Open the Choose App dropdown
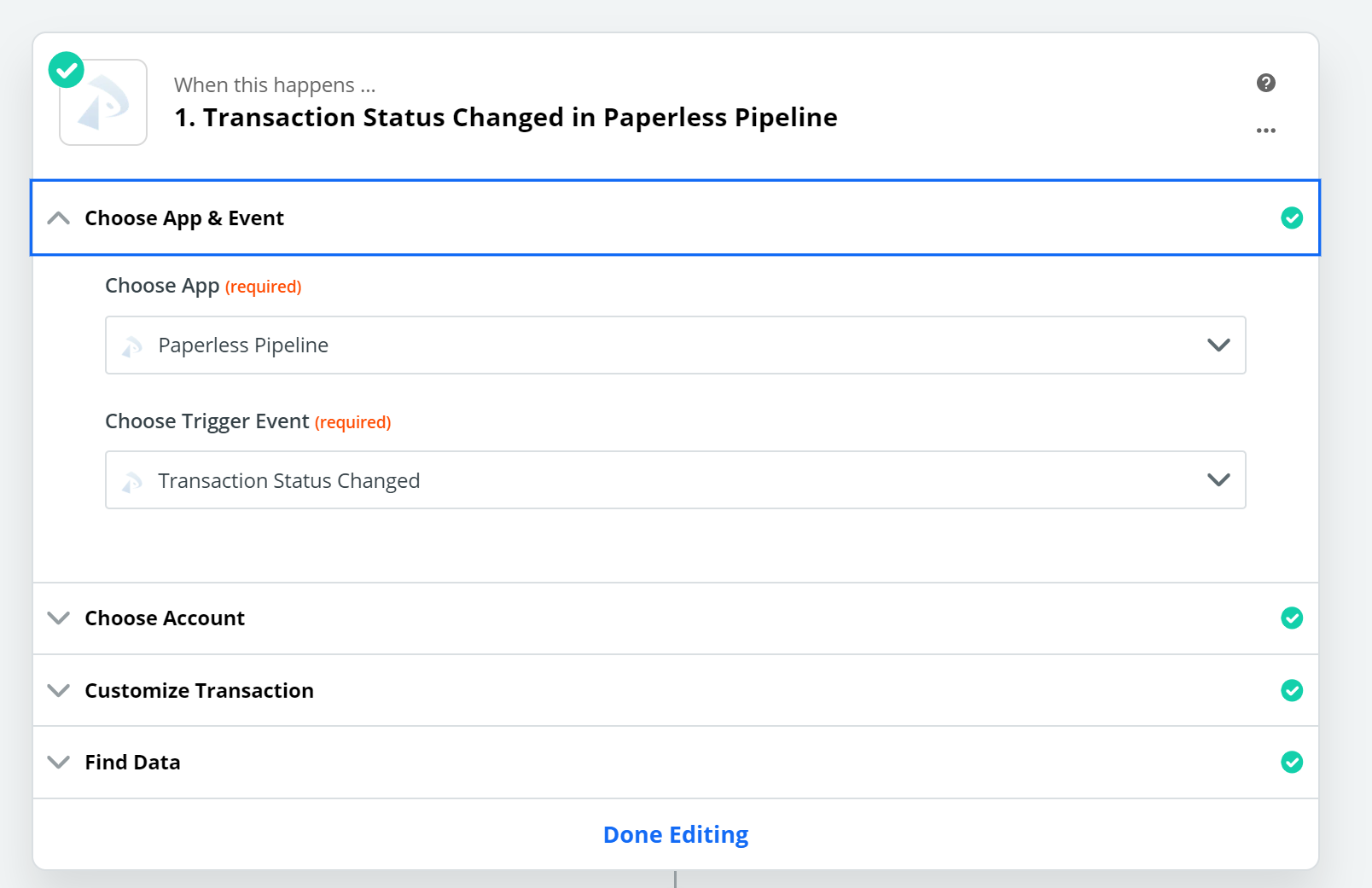 tap(1218, 345)
